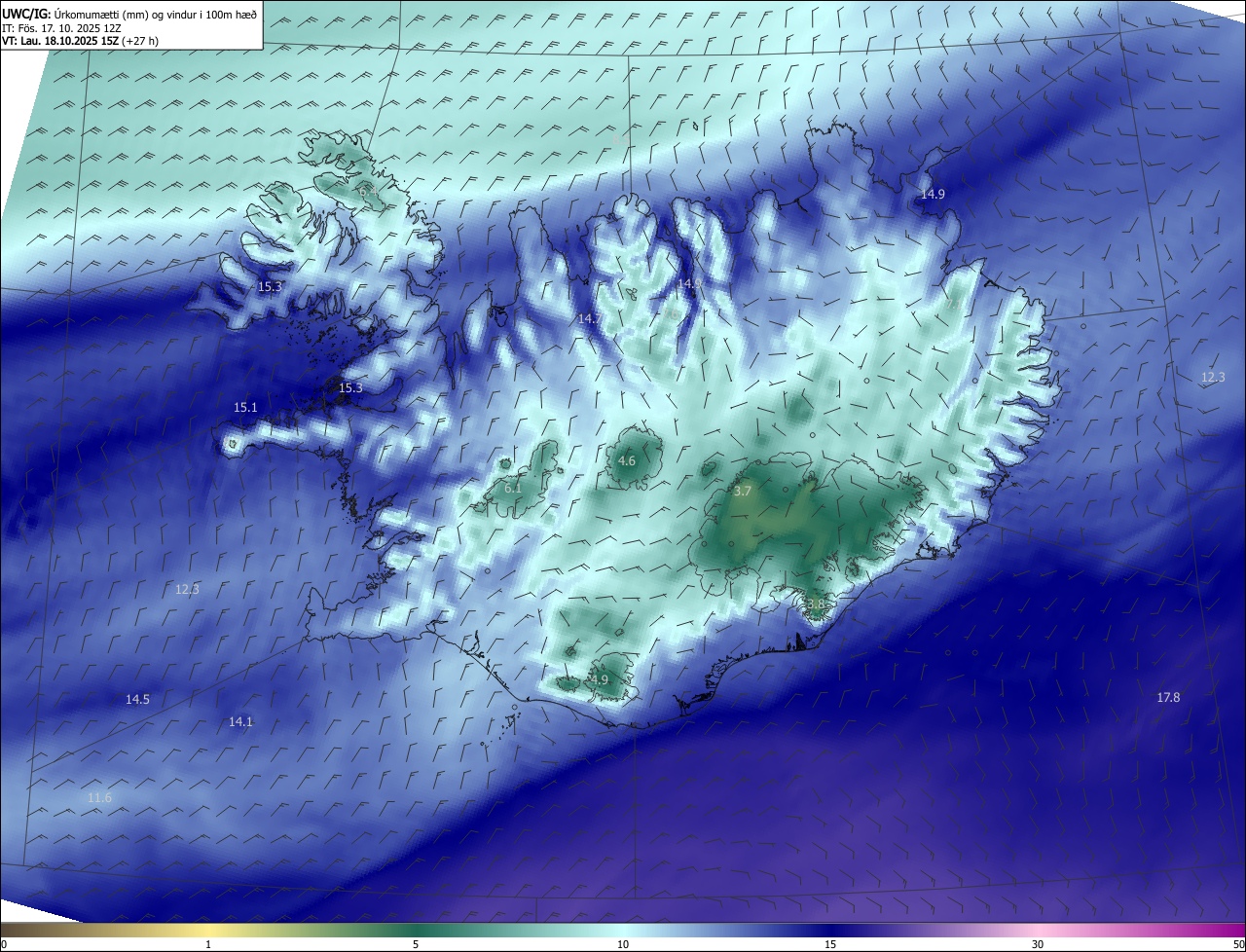
Task: Click the colorbar tick label 1
Action: pyautogui.click(x=208, y=944)
